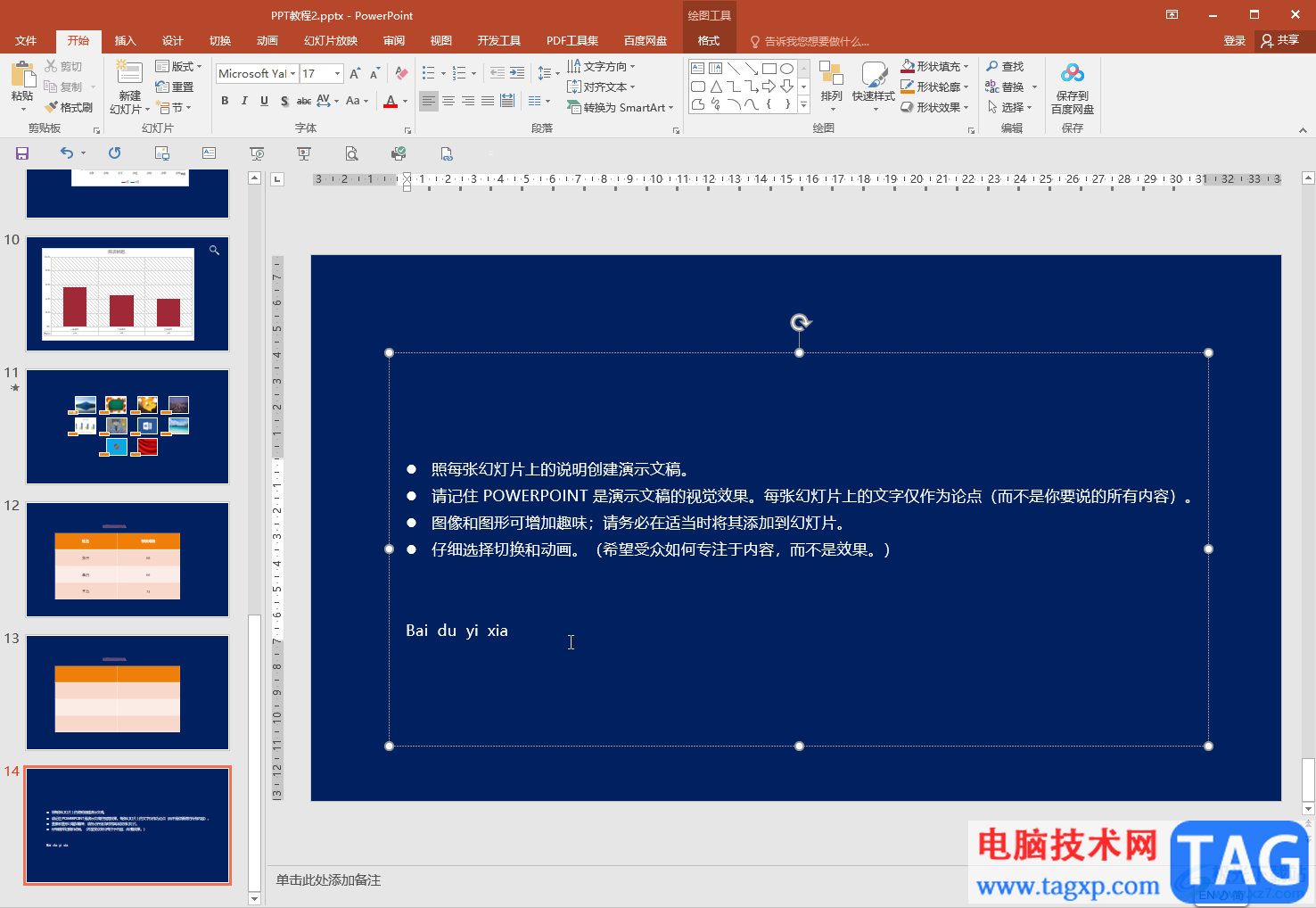Decrease font size with the small A icon
This screenshot has height=908, width=1316.
[374, 73]
